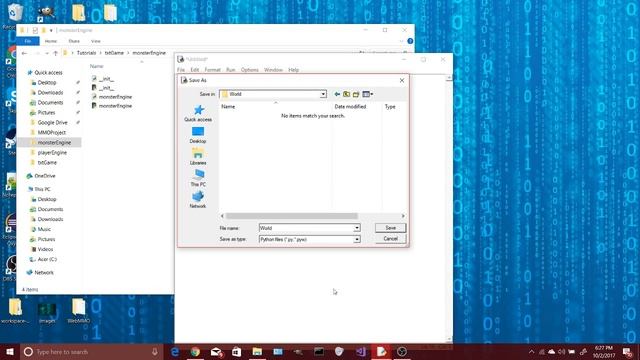Click the Cancel button
The image size is (640, 360).
[x=391, y=239]
